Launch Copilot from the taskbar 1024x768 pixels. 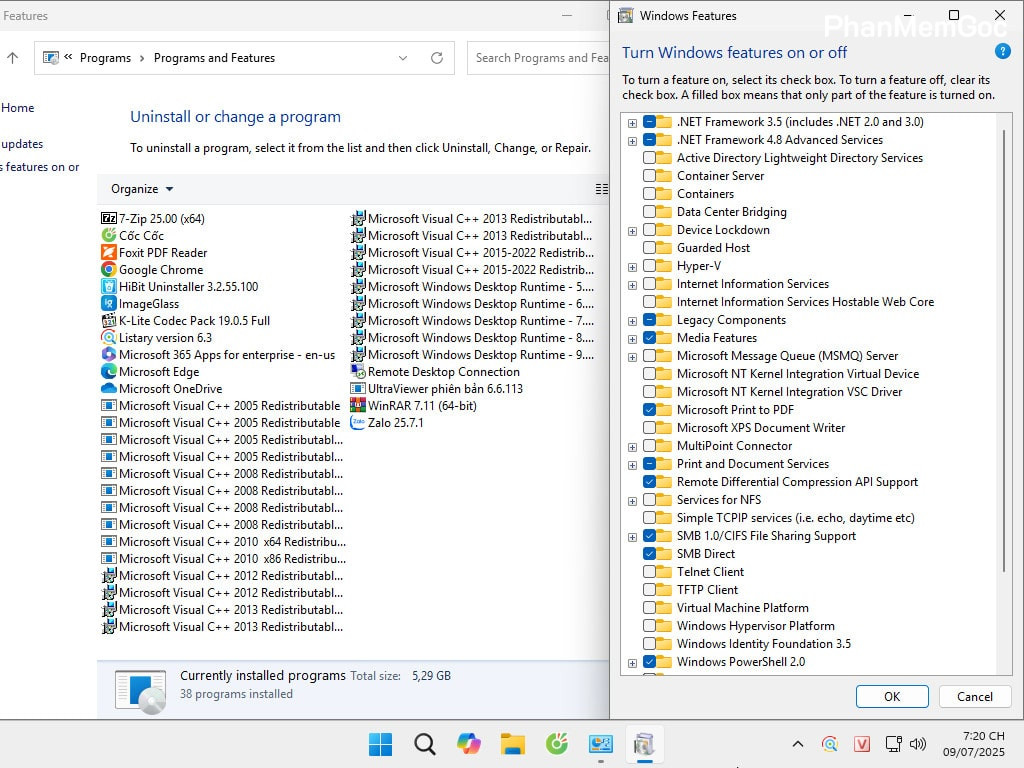(468, 744)
